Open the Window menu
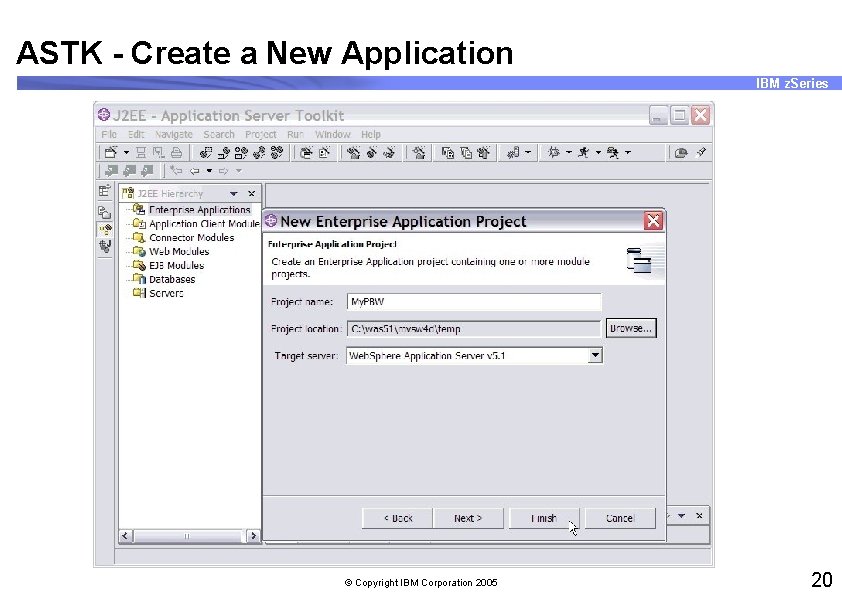842x592 pixels. point(332,134)
